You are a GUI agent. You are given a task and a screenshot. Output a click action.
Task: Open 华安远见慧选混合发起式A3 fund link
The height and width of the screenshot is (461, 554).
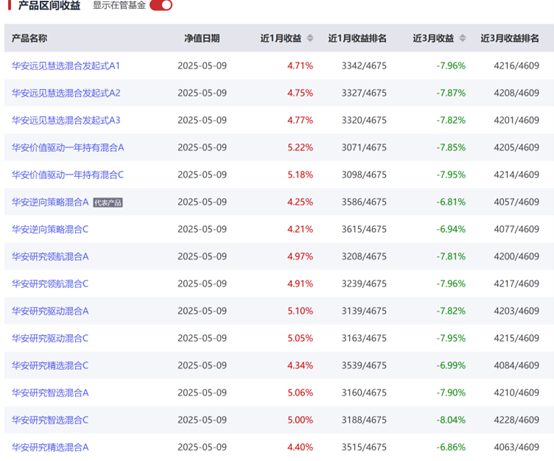pos(66,120)
